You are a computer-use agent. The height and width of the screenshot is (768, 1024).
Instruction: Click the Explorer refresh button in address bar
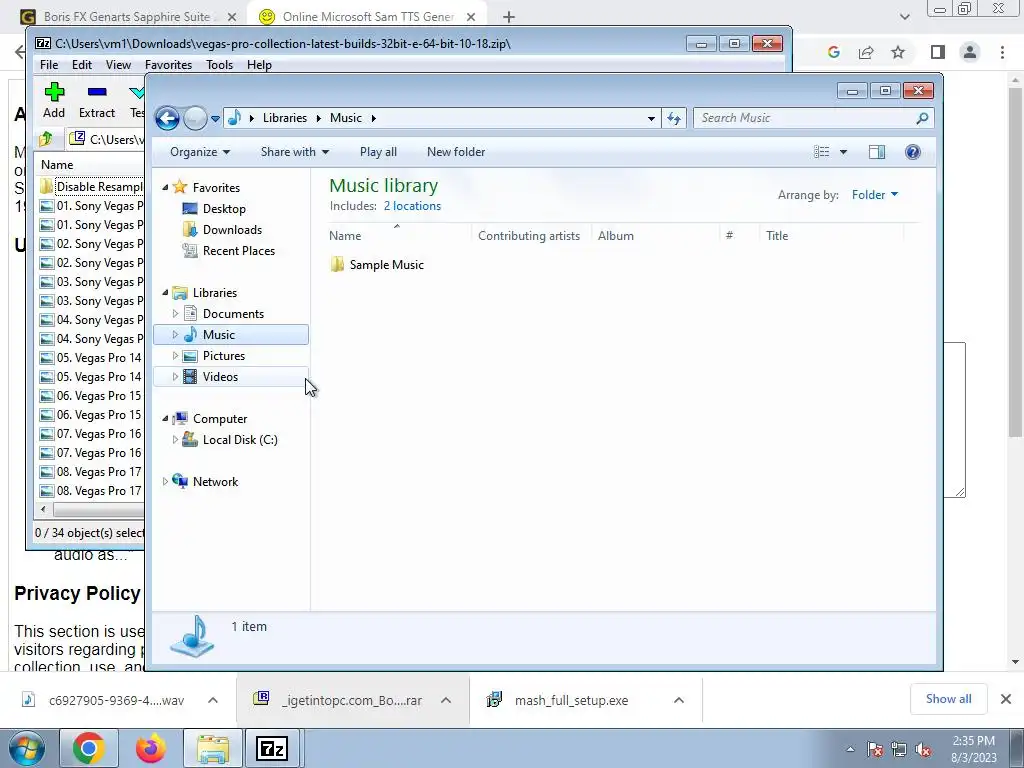pos(674,118)
